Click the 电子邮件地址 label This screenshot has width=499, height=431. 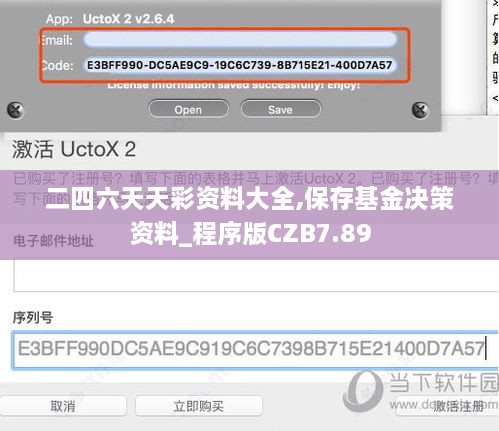[53, 240]
